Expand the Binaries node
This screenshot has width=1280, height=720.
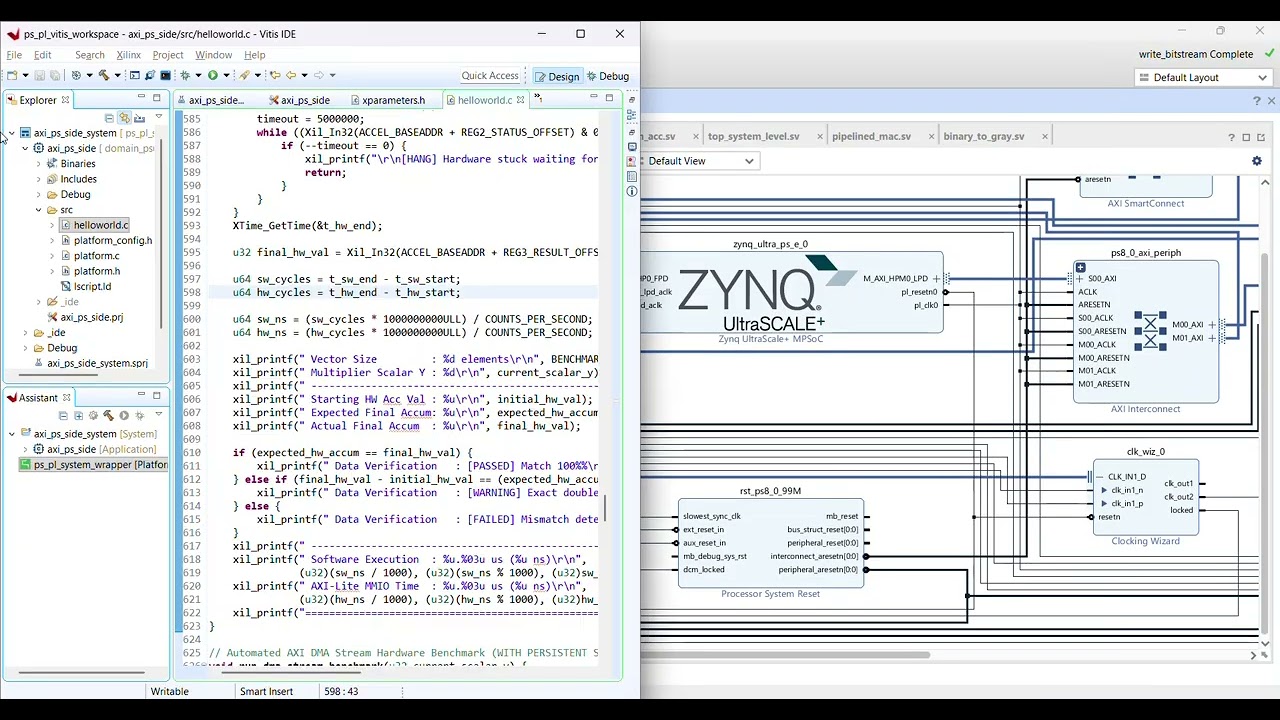[38, 164]
